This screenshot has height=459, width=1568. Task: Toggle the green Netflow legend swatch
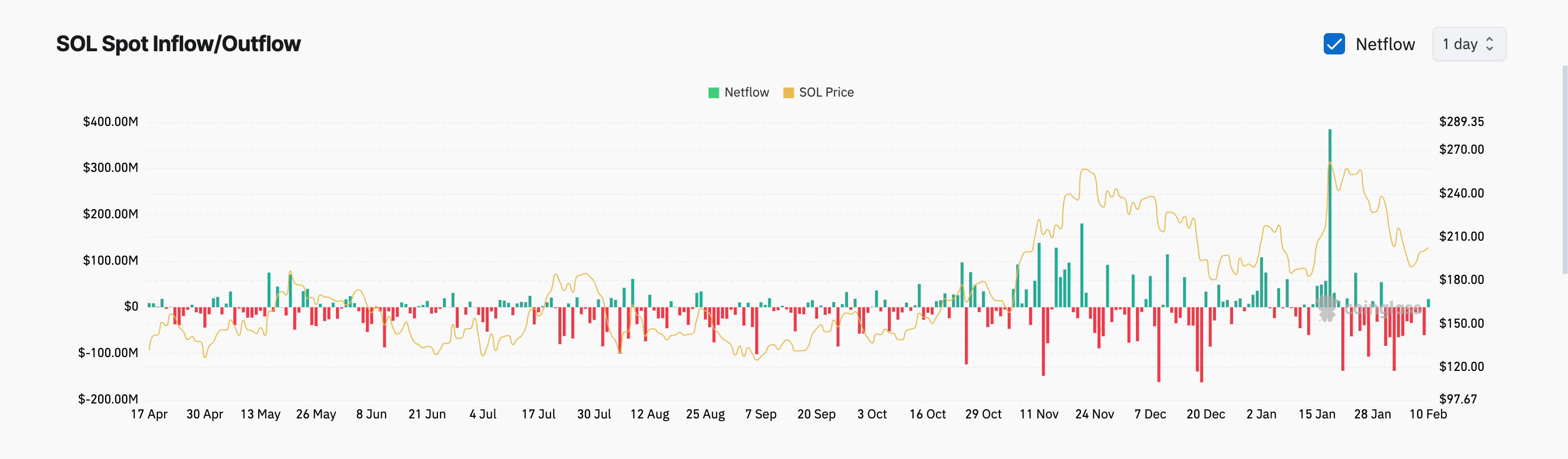pyautogui.click(x=714, y=92)
